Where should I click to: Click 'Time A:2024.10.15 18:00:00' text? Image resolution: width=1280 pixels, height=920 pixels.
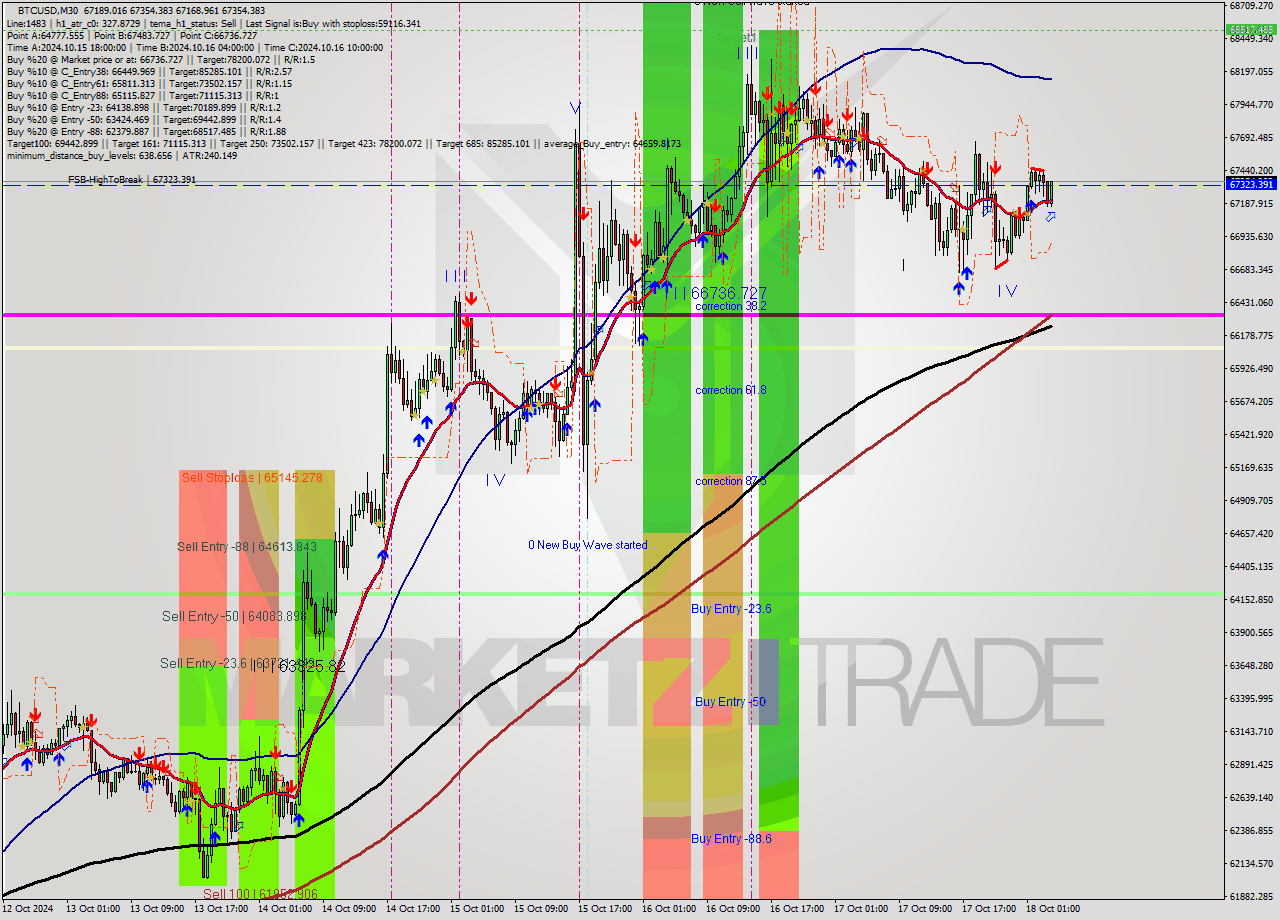point(64,47)
